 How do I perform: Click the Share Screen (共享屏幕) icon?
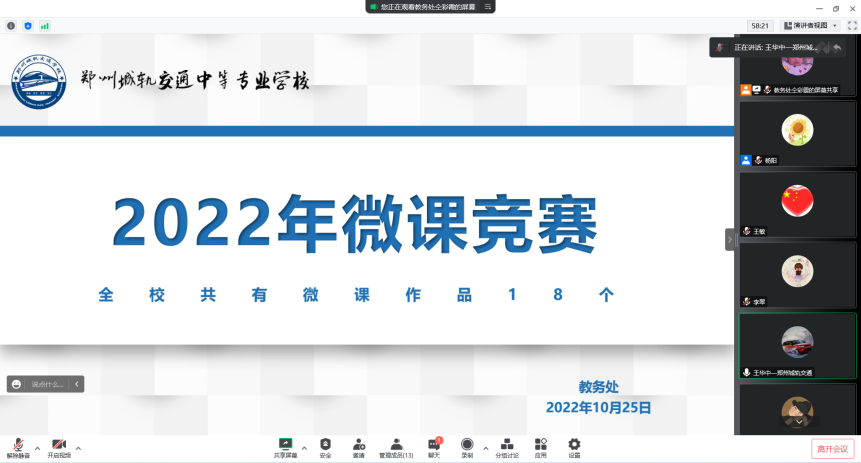[x=285, y=446]
